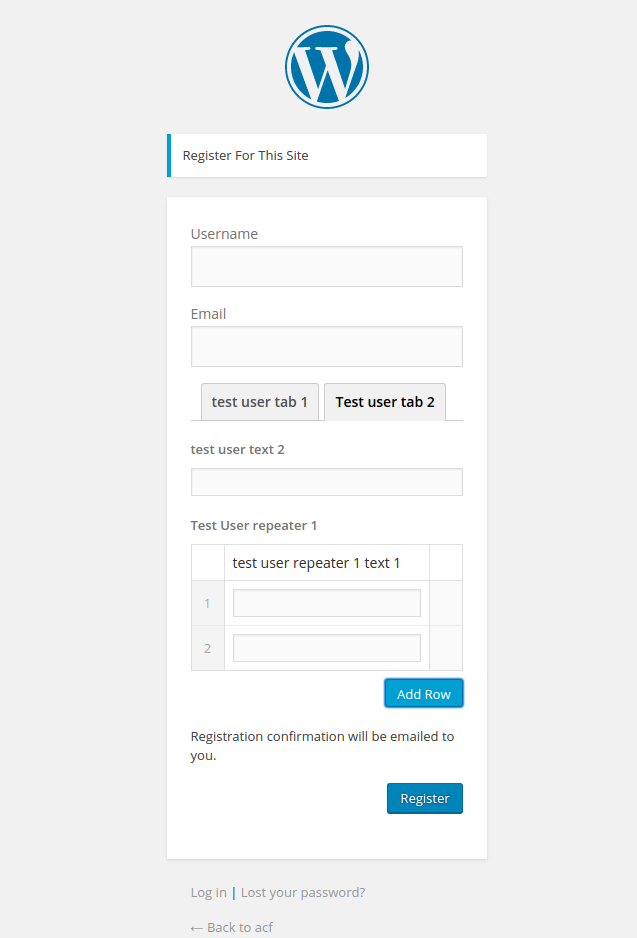This screenshot has width=637, height=938.
Task: Switch to Test user tab 2
Action: click(384, 401)
